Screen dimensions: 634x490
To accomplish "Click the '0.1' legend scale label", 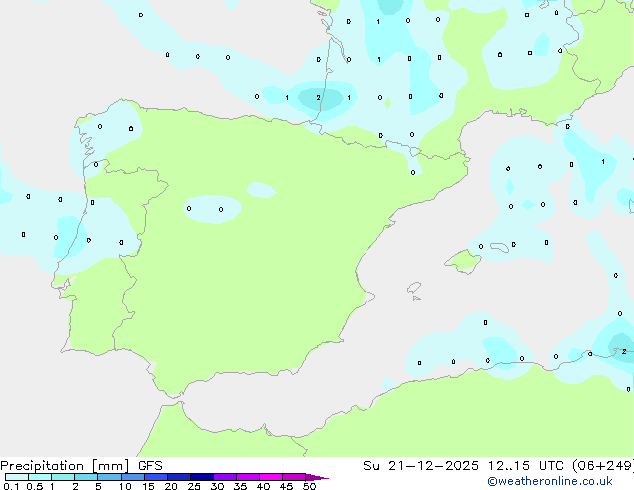I will click(11, 486).
